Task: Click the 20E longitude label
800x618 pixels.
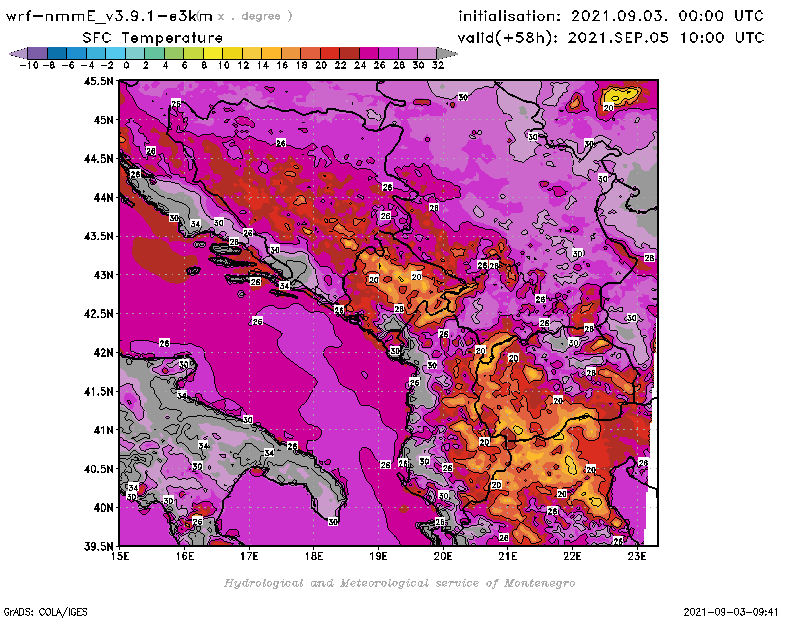Action: [x=443, y=556]
